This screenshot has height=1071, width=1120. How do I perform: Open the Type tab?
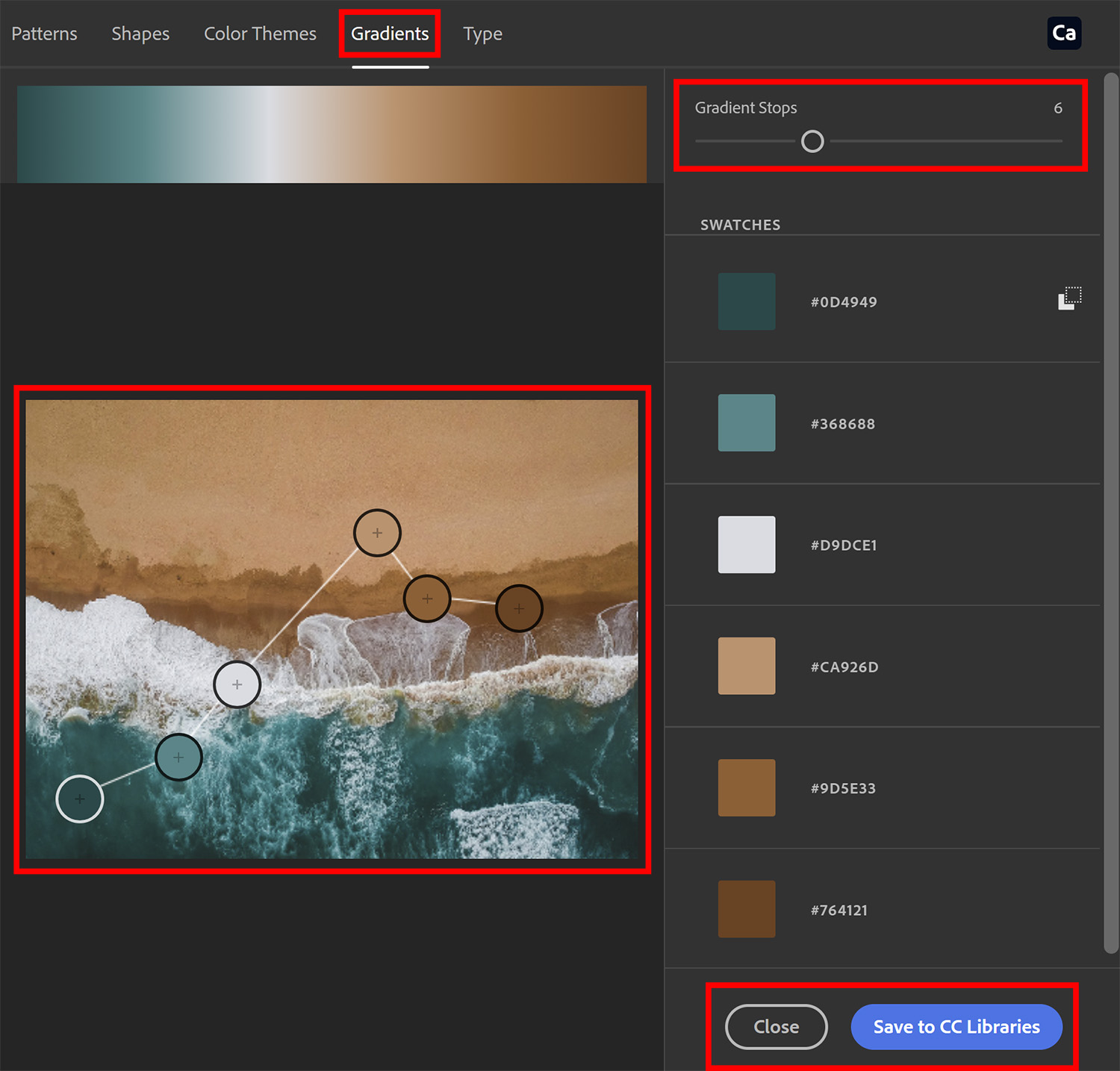coord(482,33)
